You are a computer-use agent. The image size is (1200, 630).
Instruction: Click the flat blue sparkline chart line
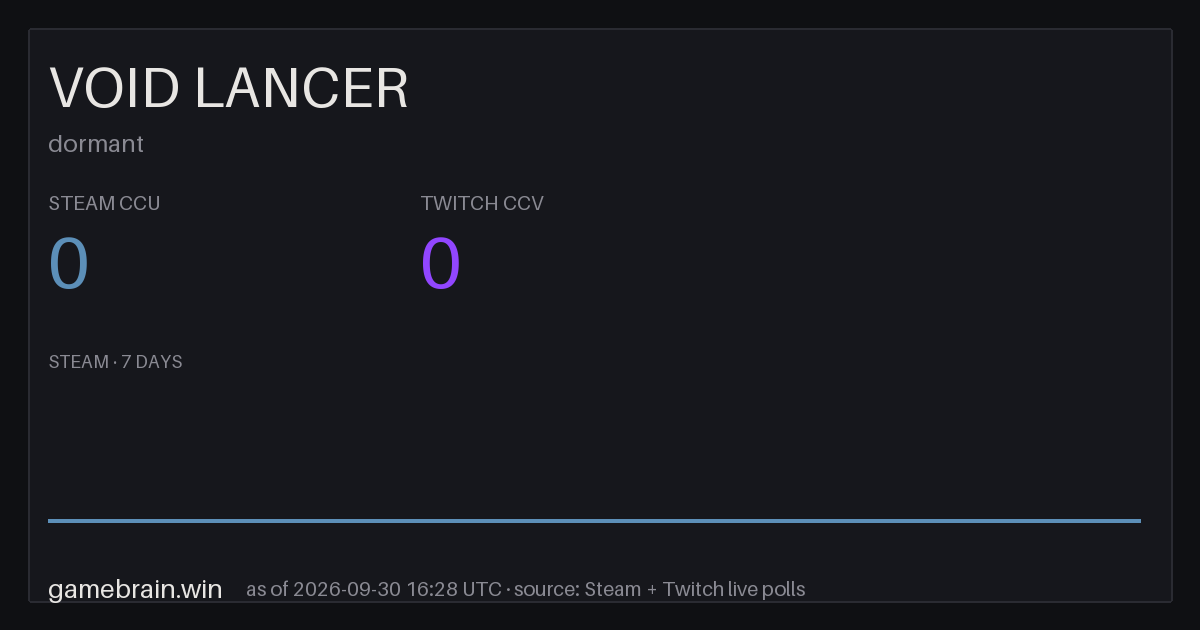pos(594,520)
